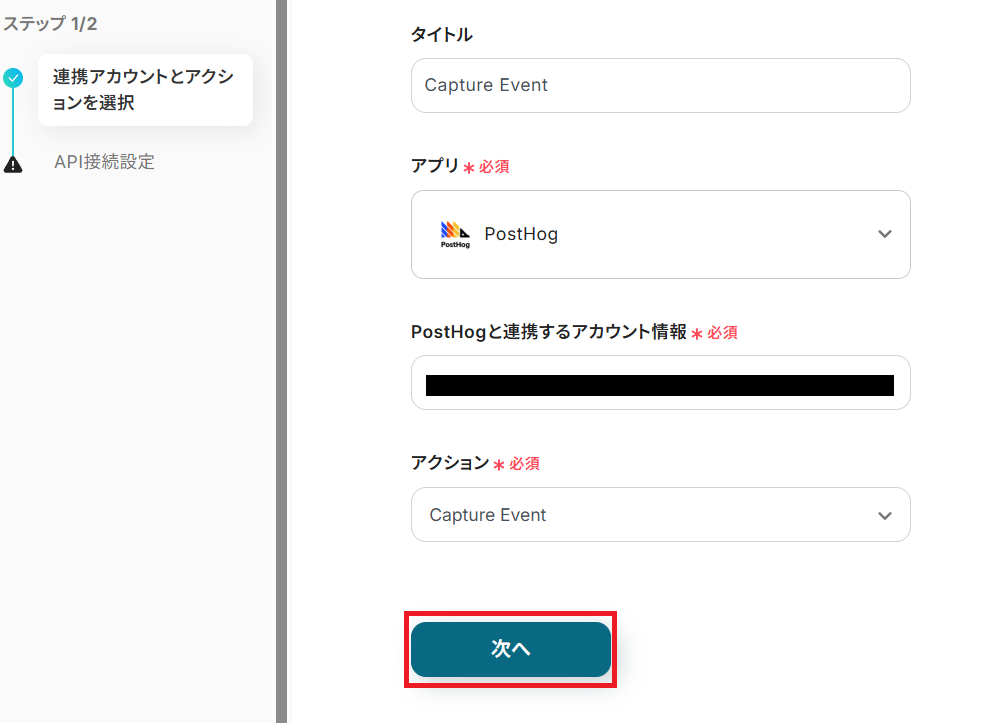Click the red asterisk beside アクション label
The image size is (985, 723).
(498, 464)
